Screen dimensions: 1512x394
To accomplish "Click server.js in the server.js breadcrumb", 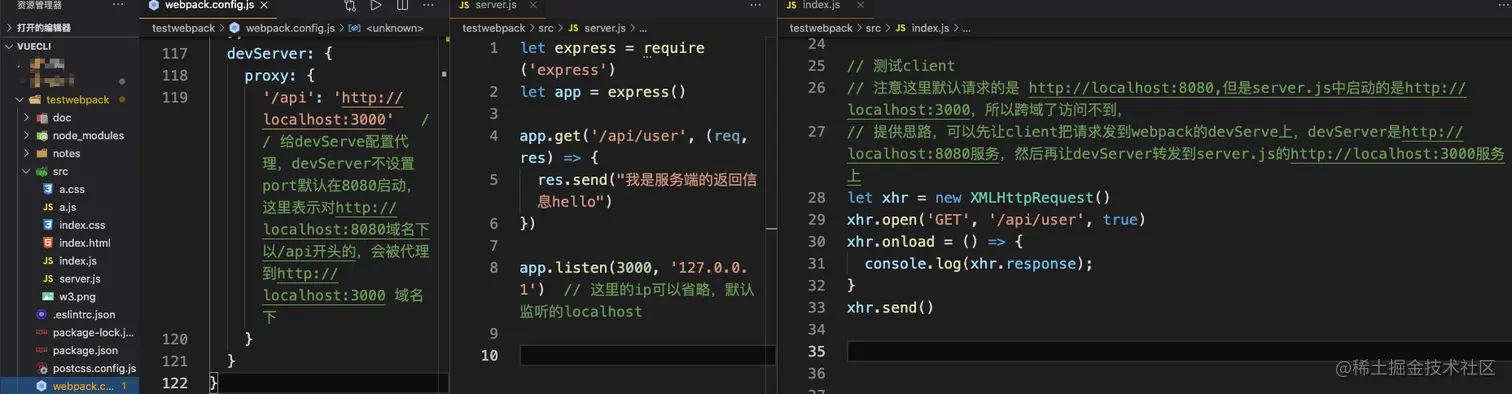I will tap(604, 28).
